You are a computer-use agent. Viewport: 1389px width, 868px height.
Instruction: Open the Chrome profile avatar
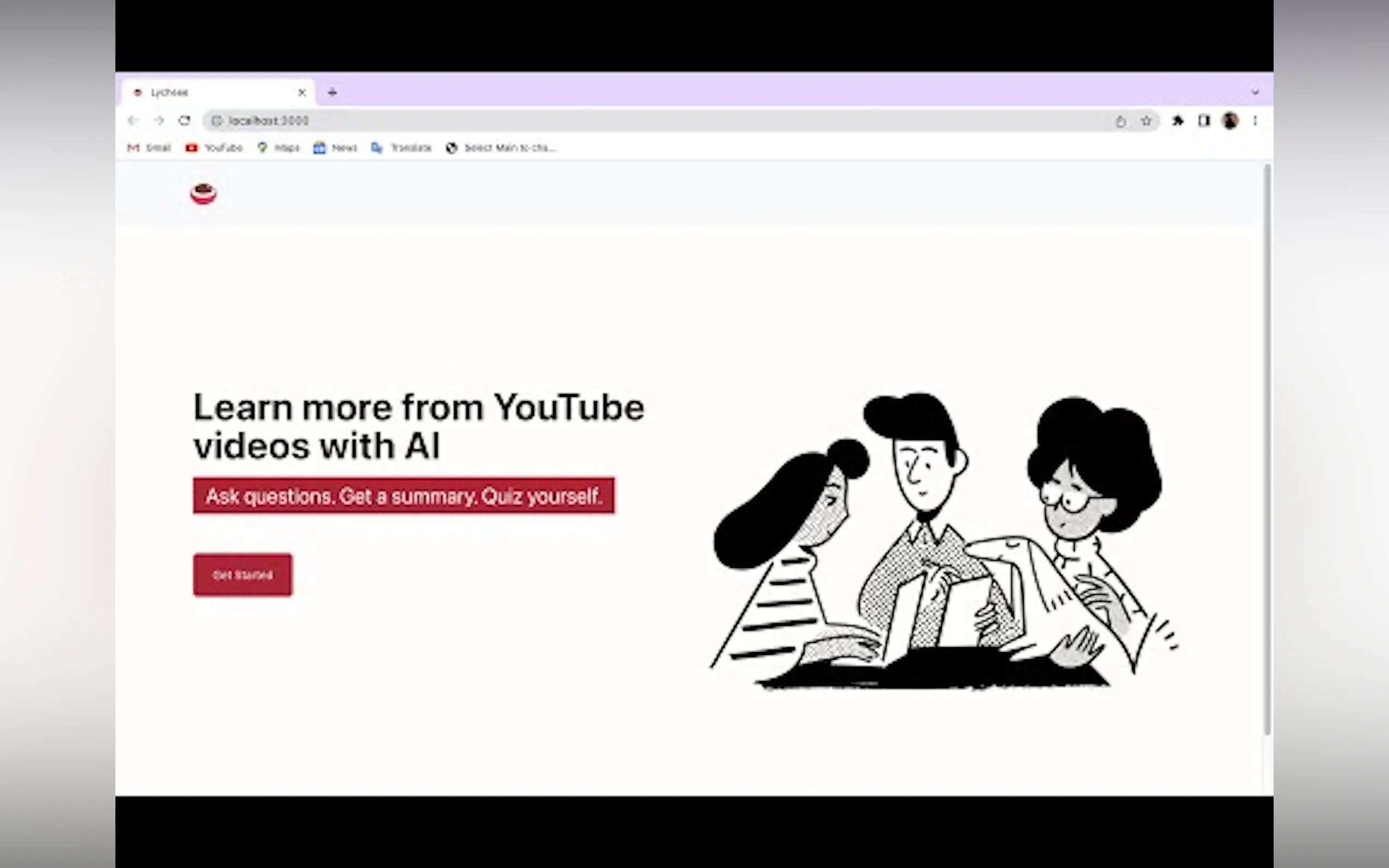click(x=1230, y=121)
